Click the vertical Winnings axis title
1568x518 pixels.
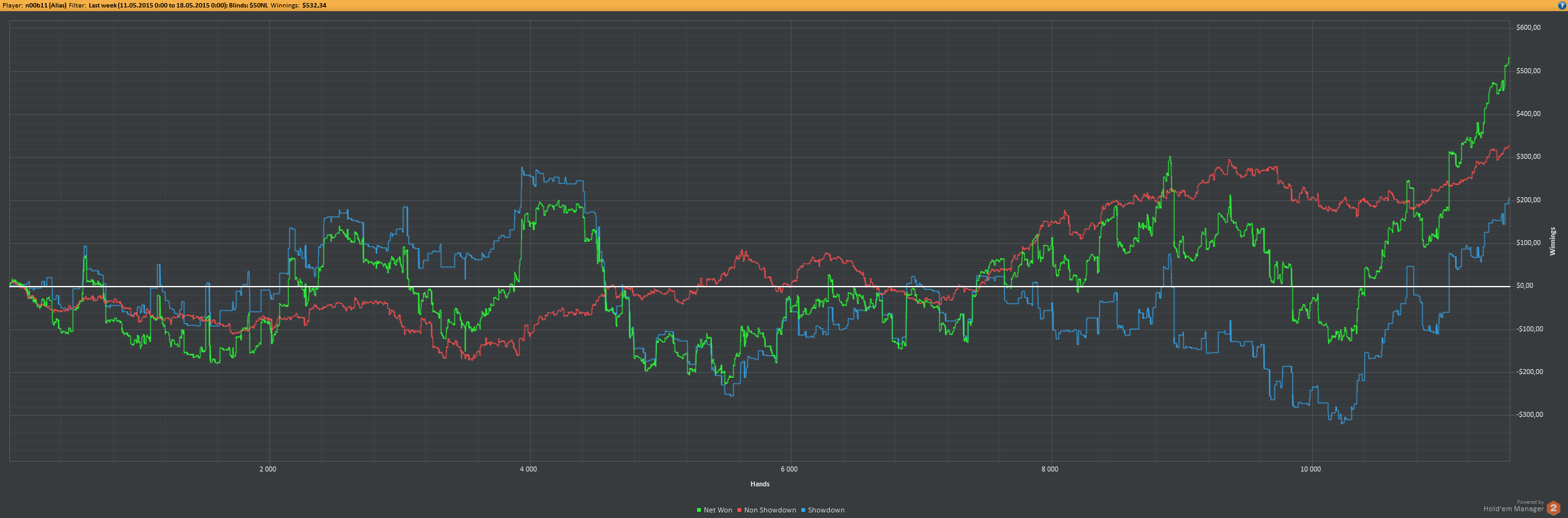click(x=1552, y=241)
